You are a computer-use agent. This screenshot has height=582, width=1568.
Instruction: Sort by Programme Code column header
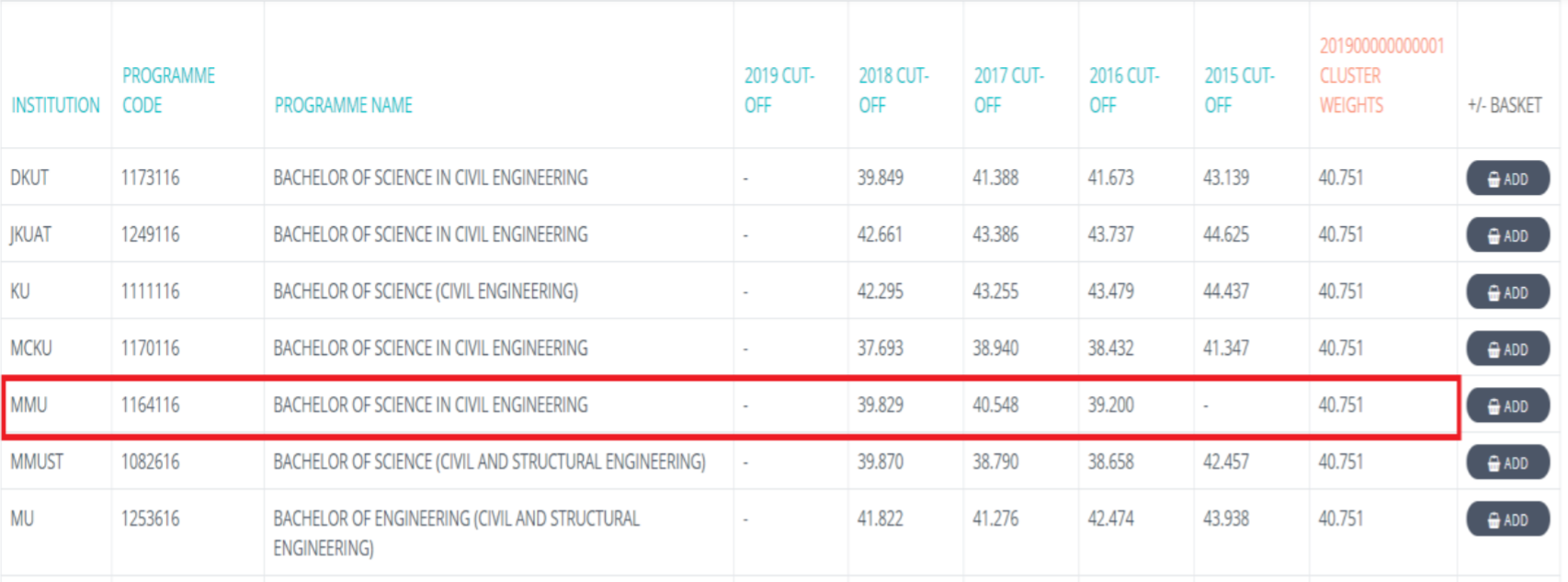point(168,90)
